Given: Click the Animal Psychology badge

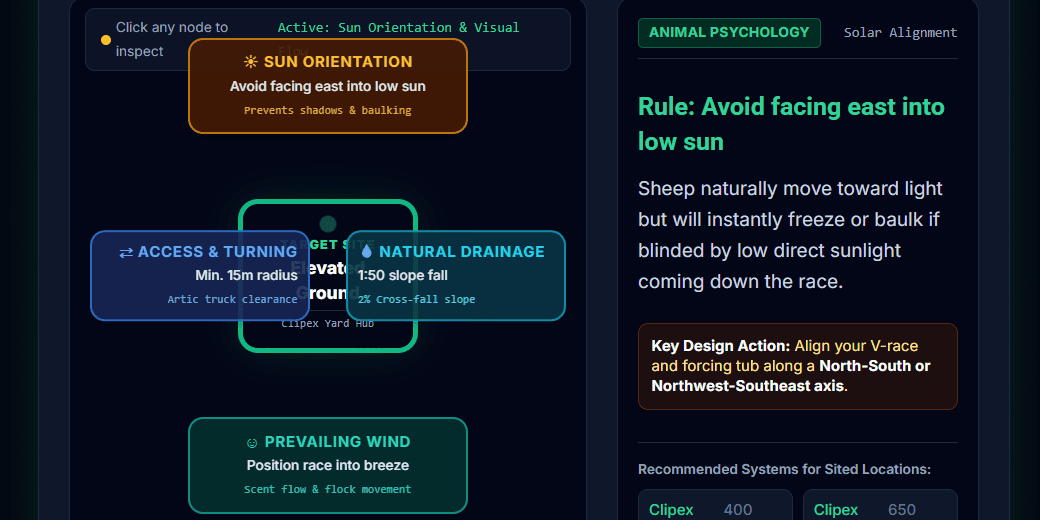Looking at the screenshot, I should coord(729,32).
